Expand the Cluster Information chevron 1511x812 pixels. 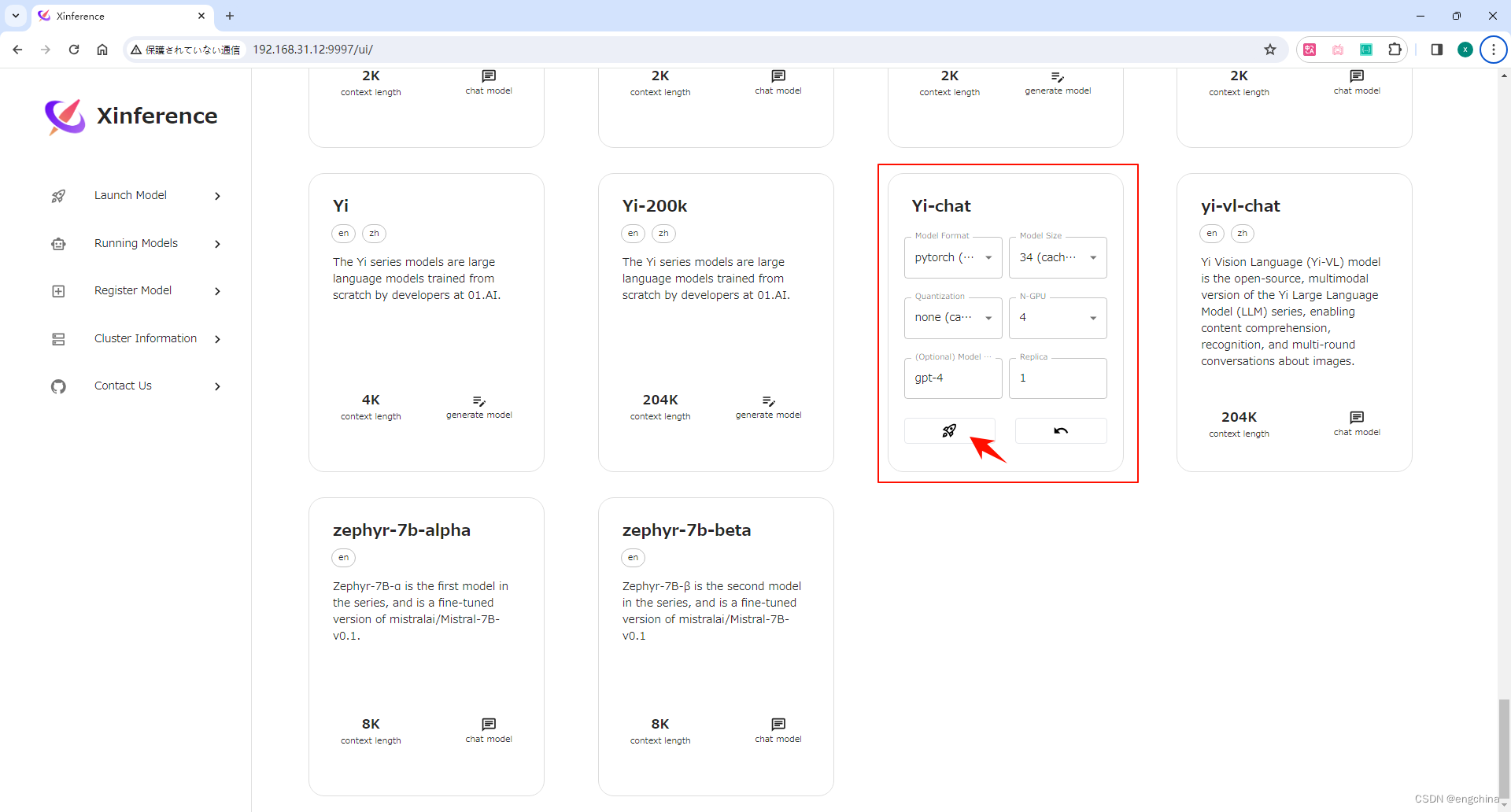(218, 339)
